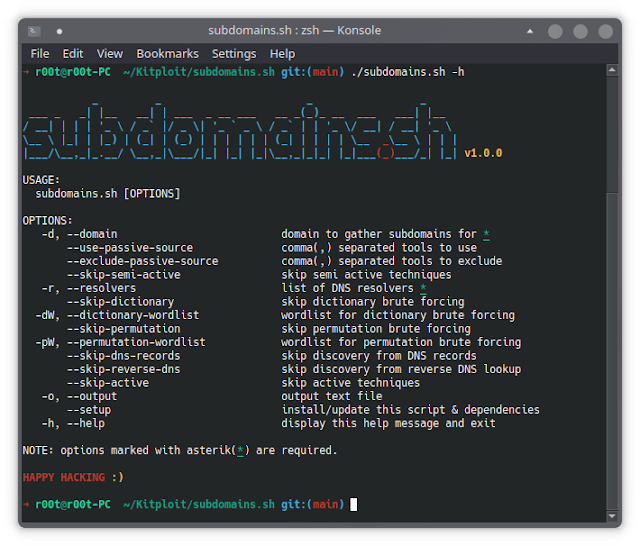This screenshot has width=640, height=546.
Task: Click the "--skip-active" option
Action: tap(108, 383)
